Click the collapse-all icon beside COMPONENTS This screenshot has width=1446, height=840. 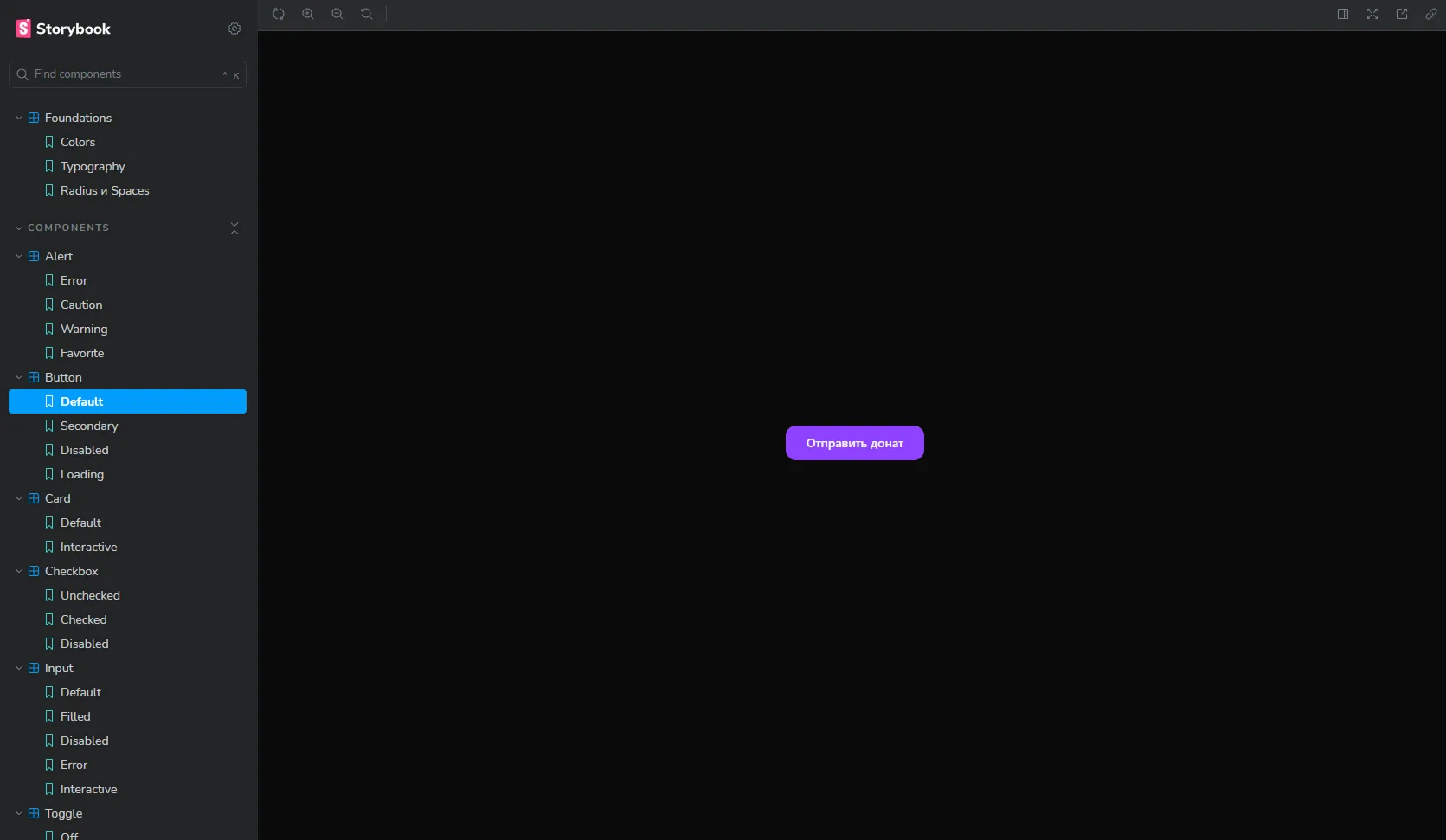[235, 228]
